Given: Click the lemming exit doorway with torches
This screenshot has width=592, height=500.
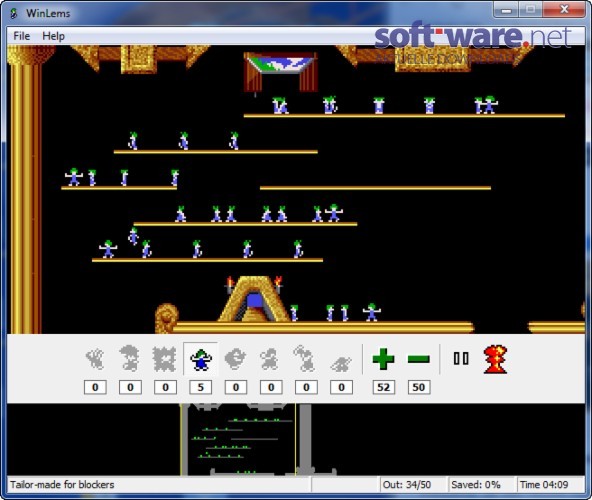Looking at the screenshot, I should point(254,299).
